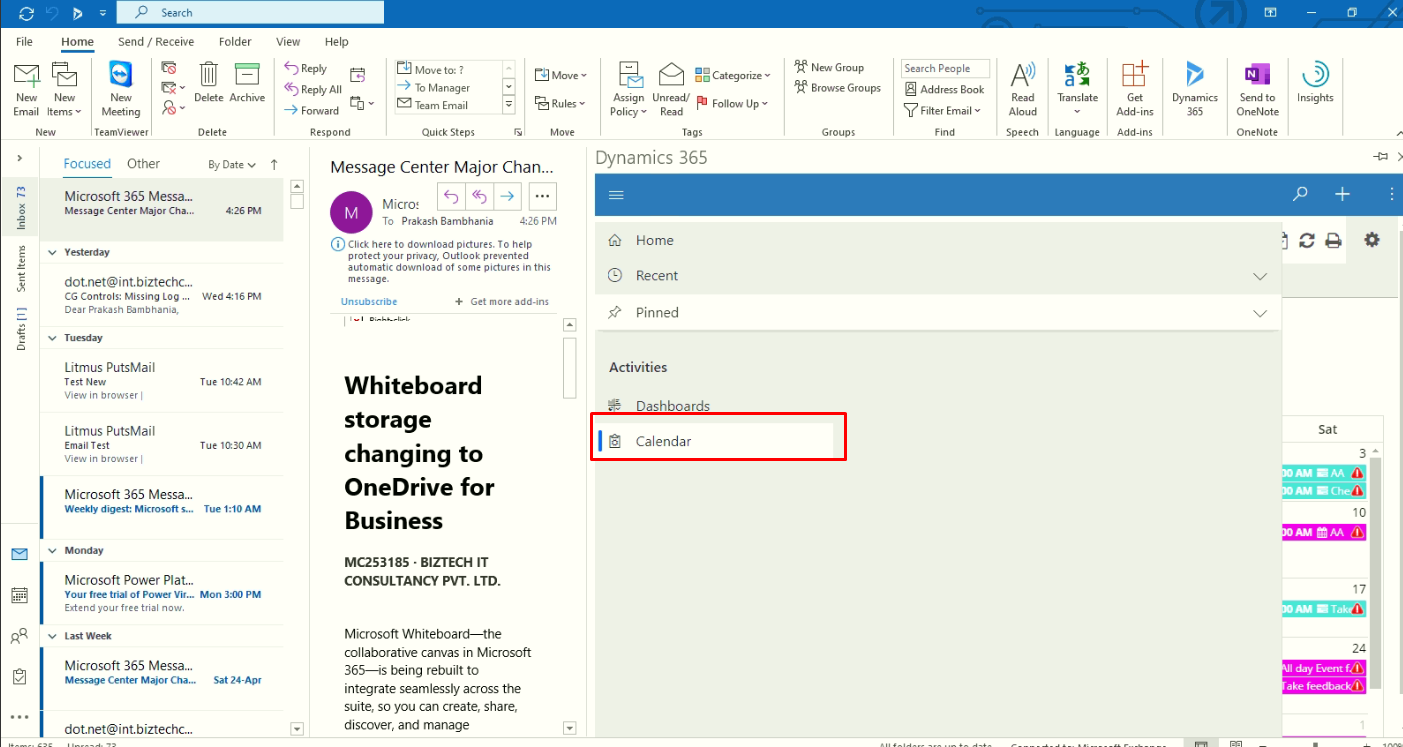
Task: Toggle the sort order arrow in mail list
Action: click(x=275, y=165)
